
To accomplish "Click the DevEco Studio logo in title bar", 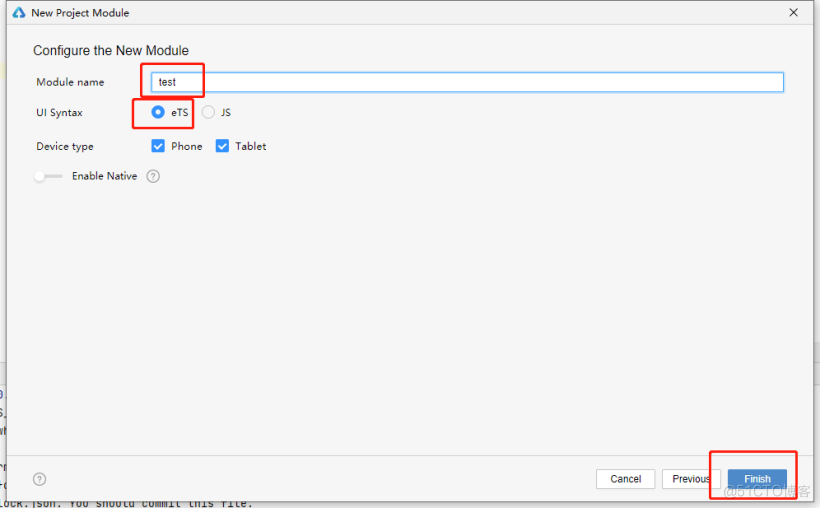I will pyautogui.click(x=19, y=13).
